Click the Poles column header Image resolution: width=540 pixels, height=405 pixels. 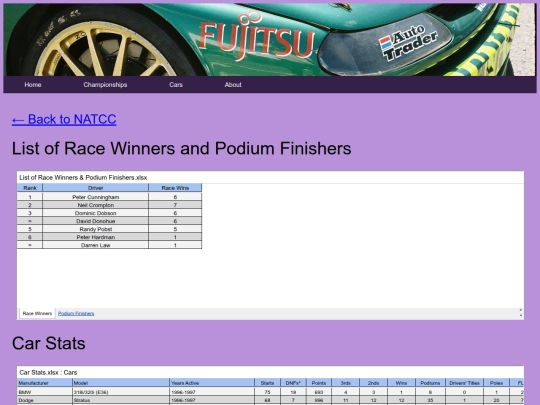click(496, 383)
